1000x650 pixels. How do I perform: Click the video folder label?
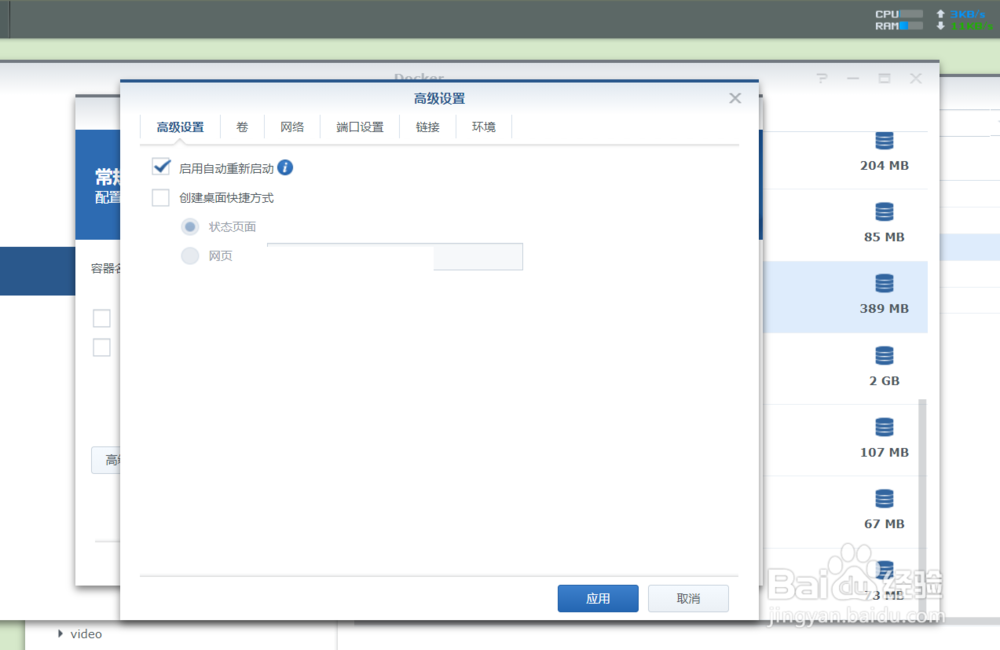(86, 633)
